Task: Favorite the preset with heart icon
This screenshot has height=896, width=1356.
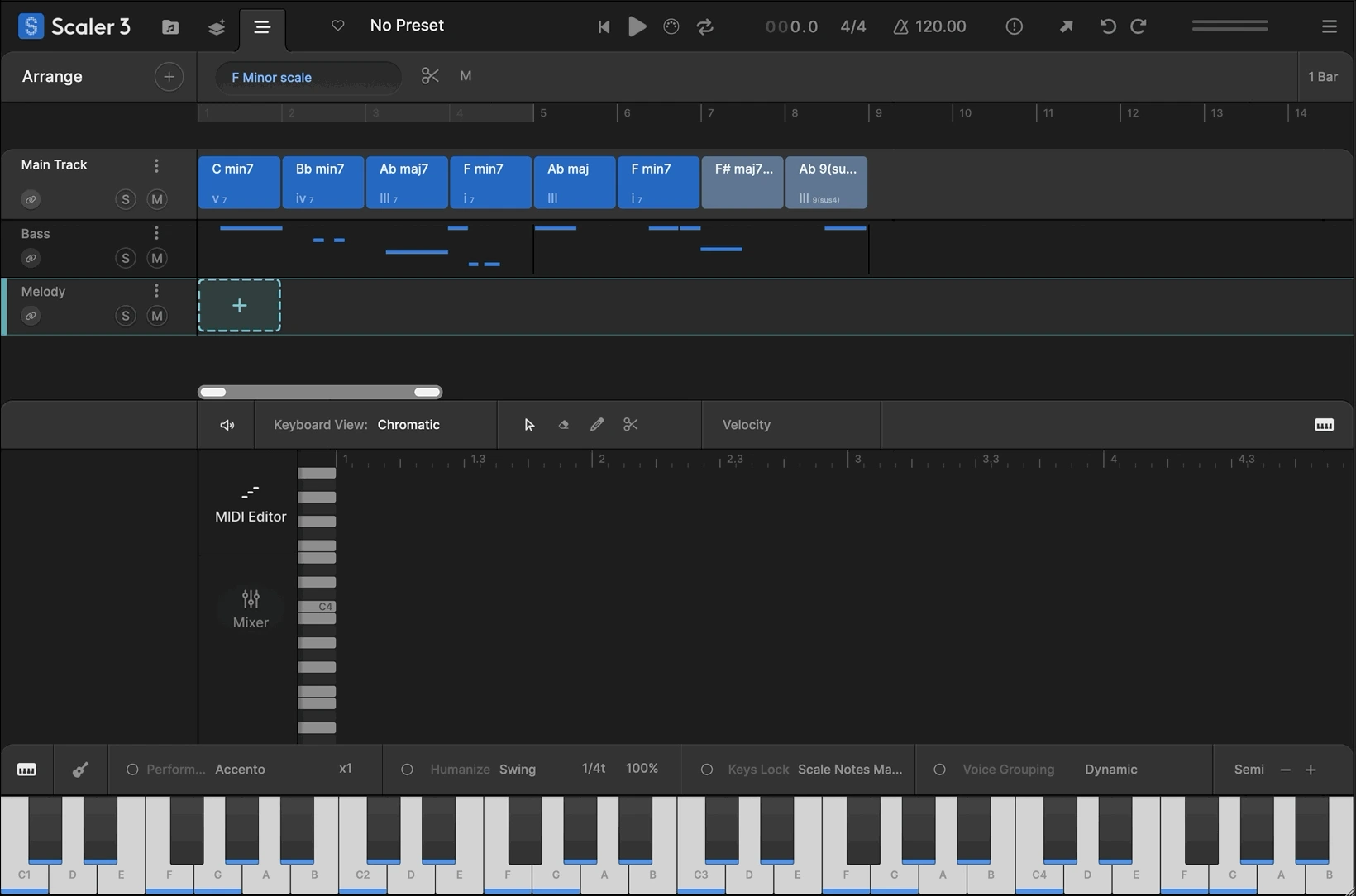Action: pos(337,26)
